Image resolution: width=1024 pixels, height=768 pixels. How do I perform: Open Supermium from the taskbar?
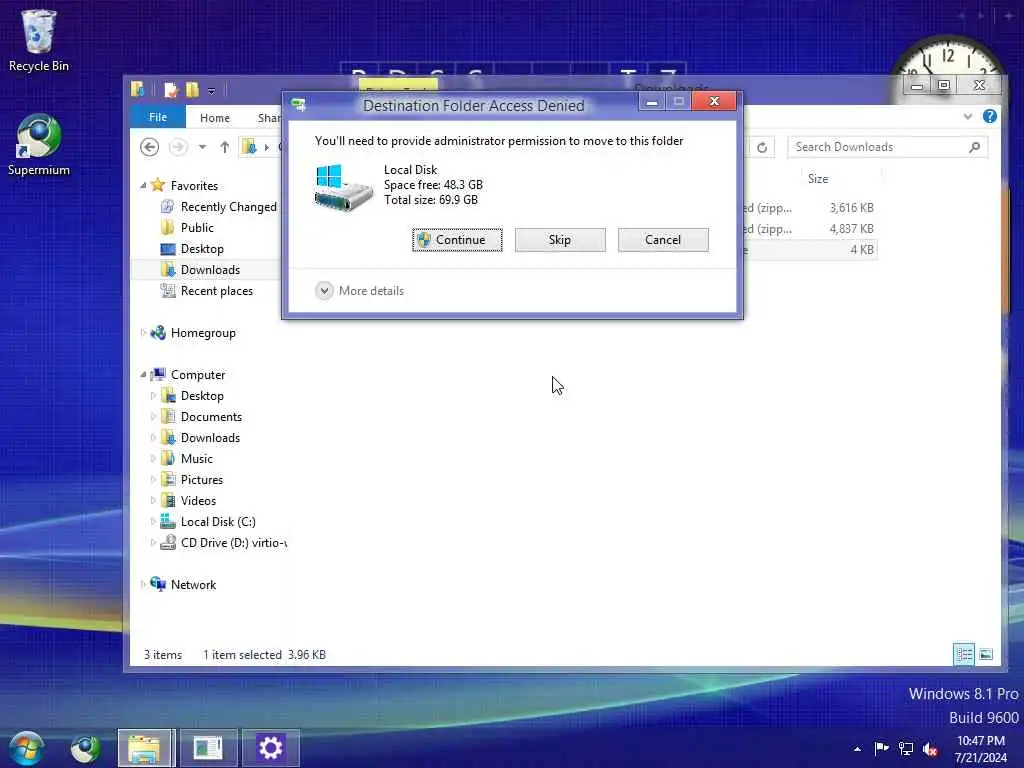86,748
